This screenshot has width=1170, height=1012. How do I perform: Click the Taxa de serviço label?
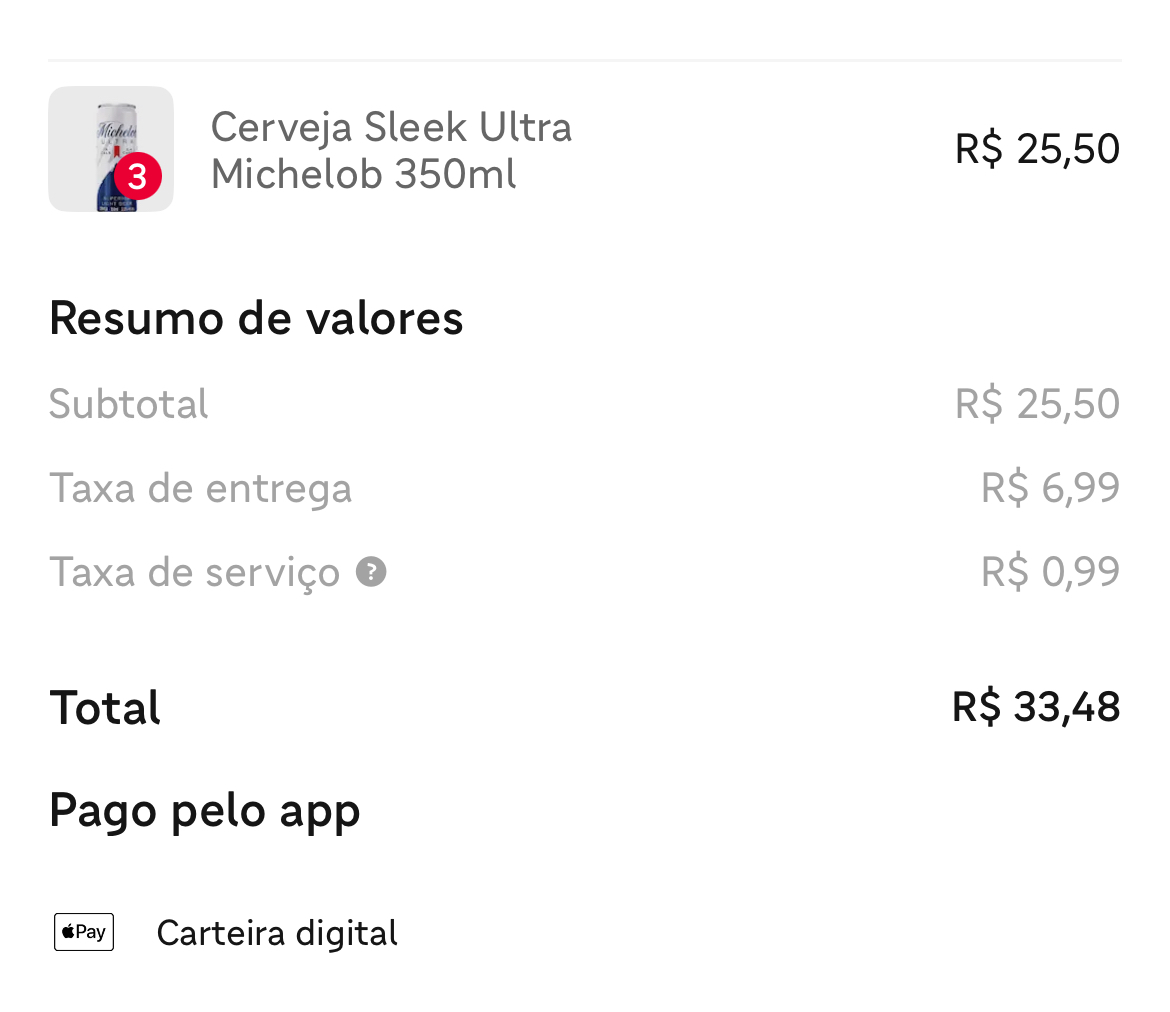[195, 573]
